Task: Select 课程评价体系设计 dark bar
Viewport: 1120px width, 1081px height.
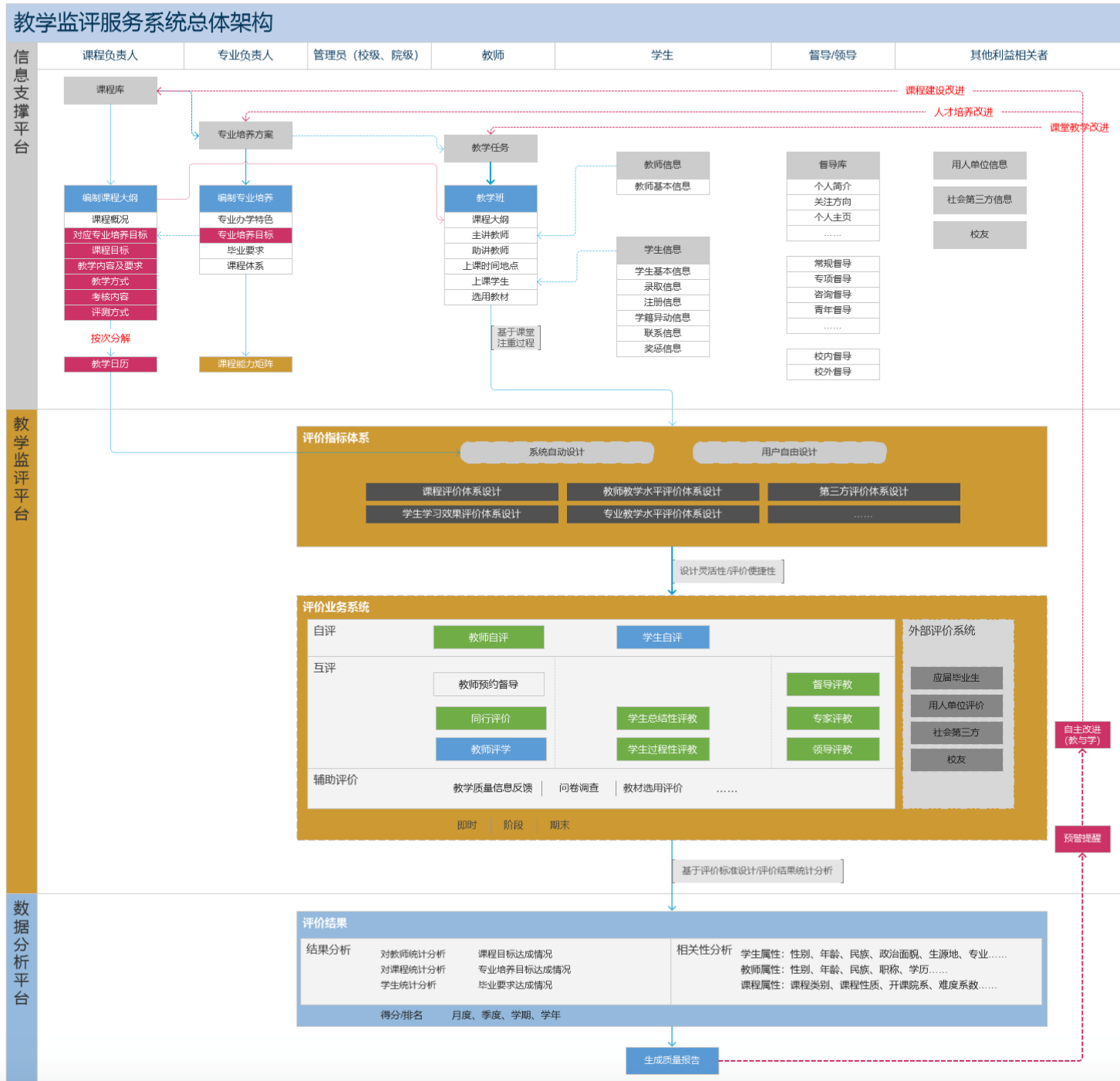Action: pyautogui.click(x=461, y=492)
